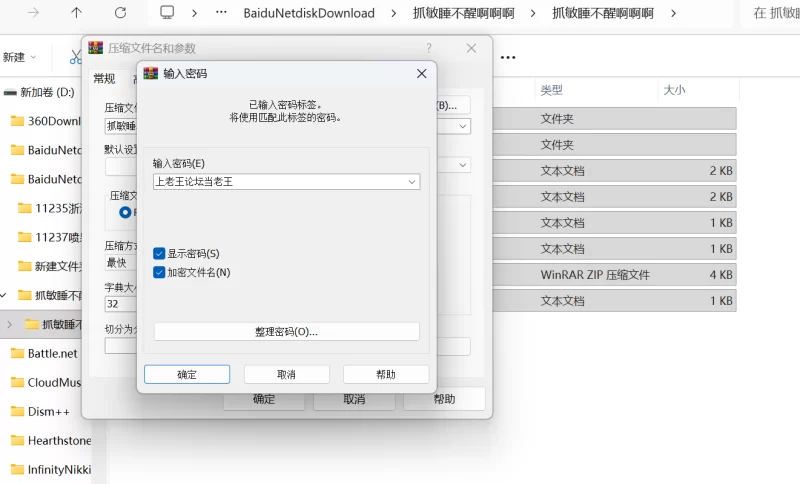The width and height of the screenshot is (800, 484).
Task: Refresh the Explorer folder view
Action: tap(120, 13)
